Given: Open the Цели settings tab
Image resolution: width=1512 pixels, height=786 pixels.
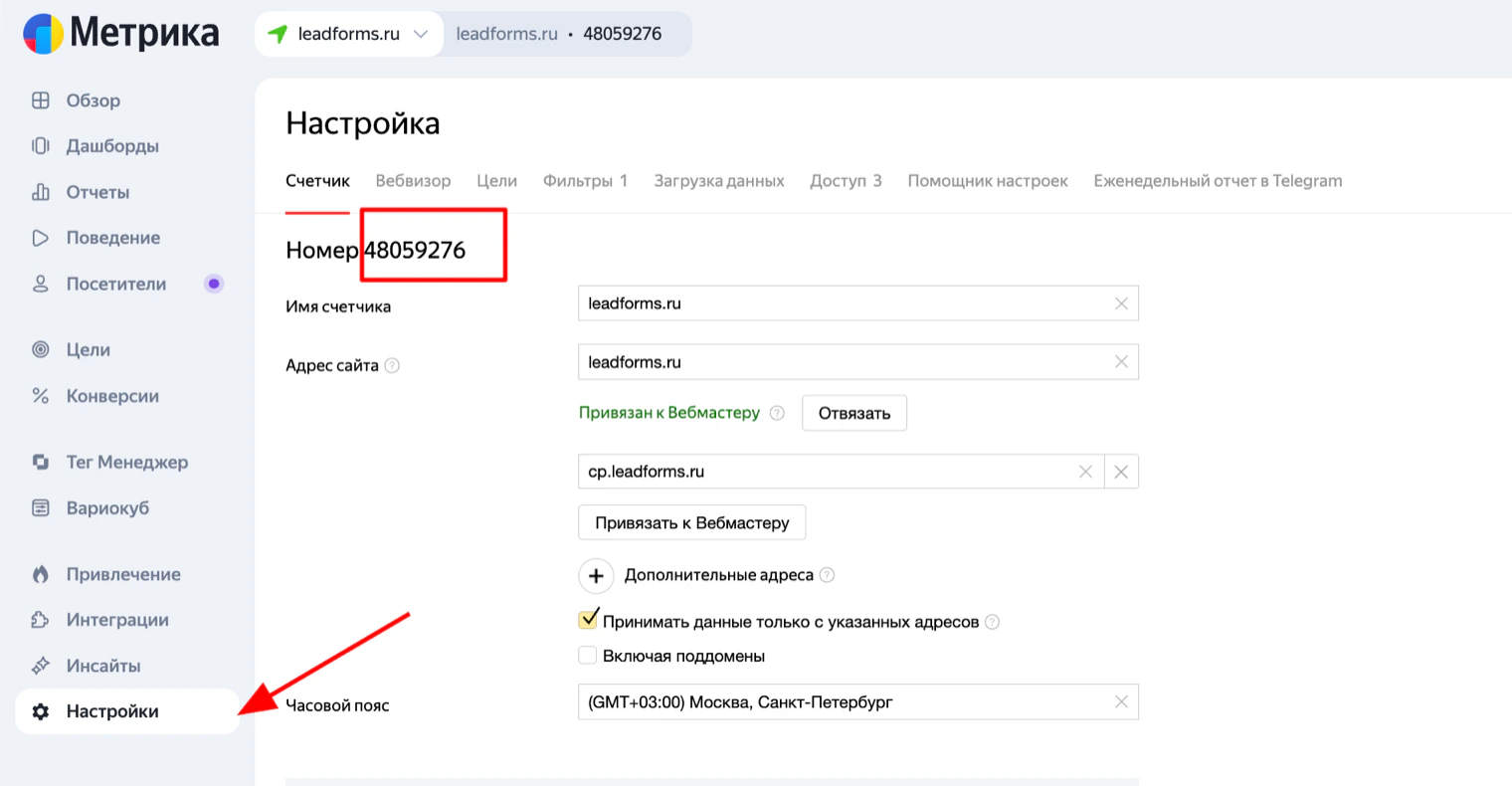Looking at the screenshot, I should 496,181.
